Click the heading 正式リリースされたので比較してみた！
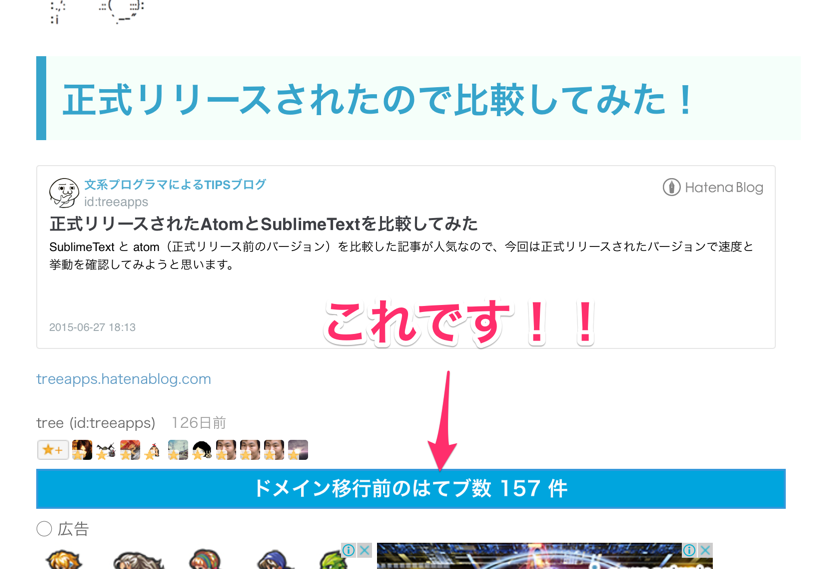 379,99
